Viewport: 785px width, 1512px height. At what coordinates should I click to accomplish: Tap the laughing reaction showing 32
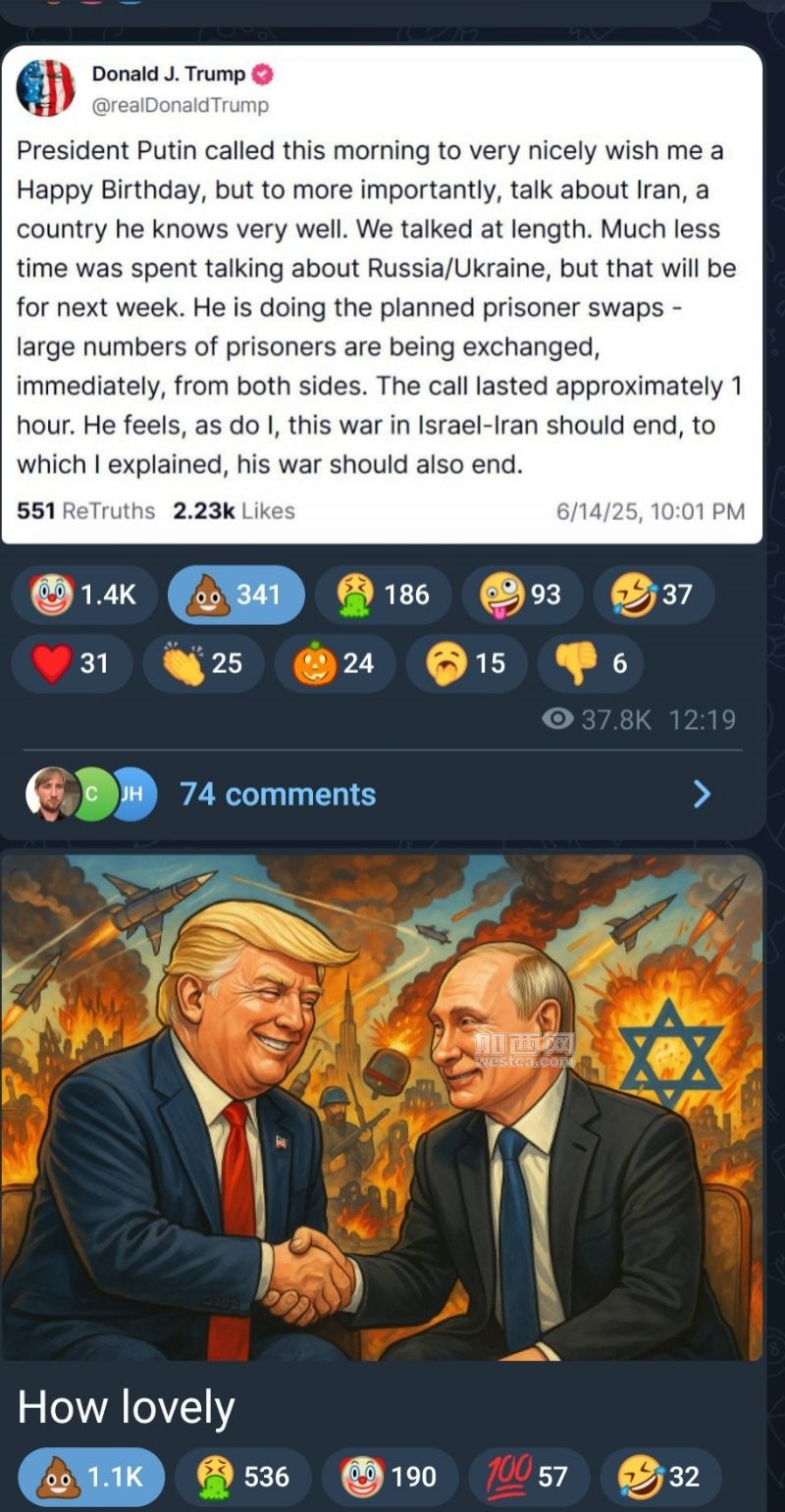point(661,1477)
